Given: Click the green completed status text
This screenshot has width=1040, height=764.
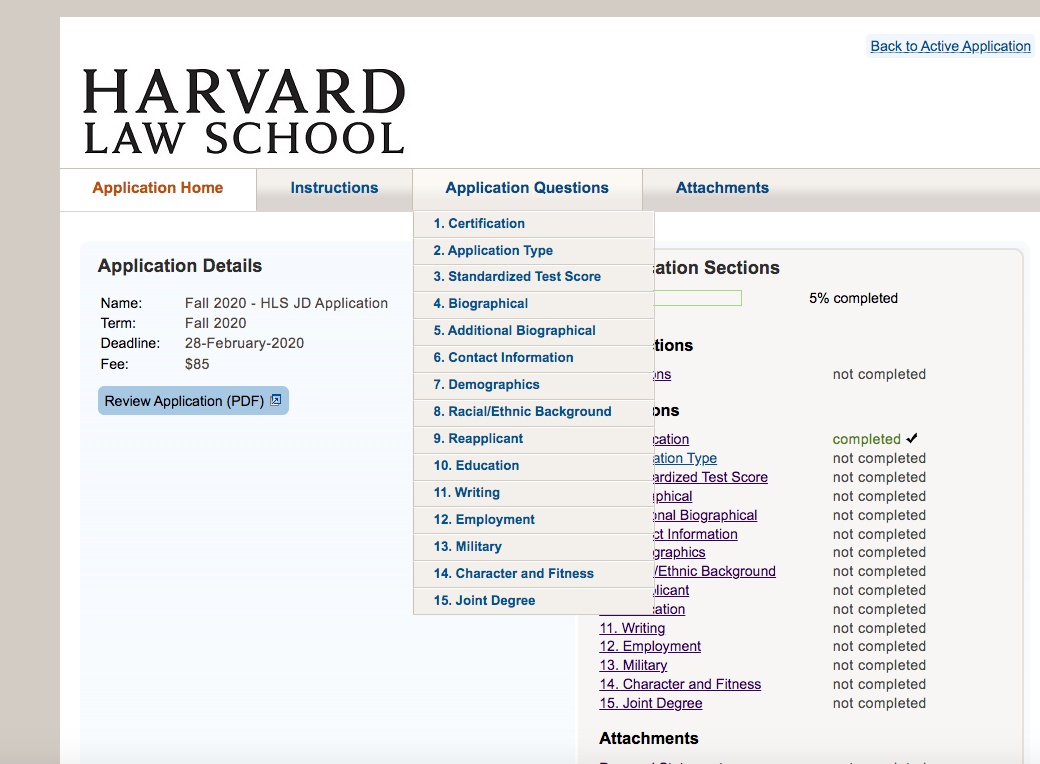Looking at the screenshot, I should 866,439.
